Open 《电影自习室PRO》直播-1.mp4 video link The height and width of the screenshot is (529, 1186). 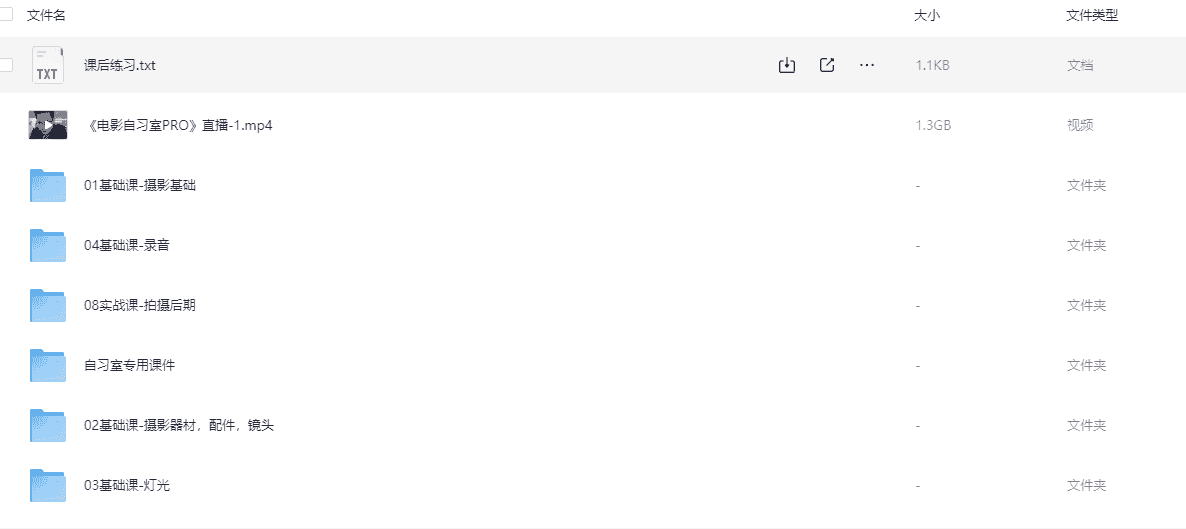(180, 126)
